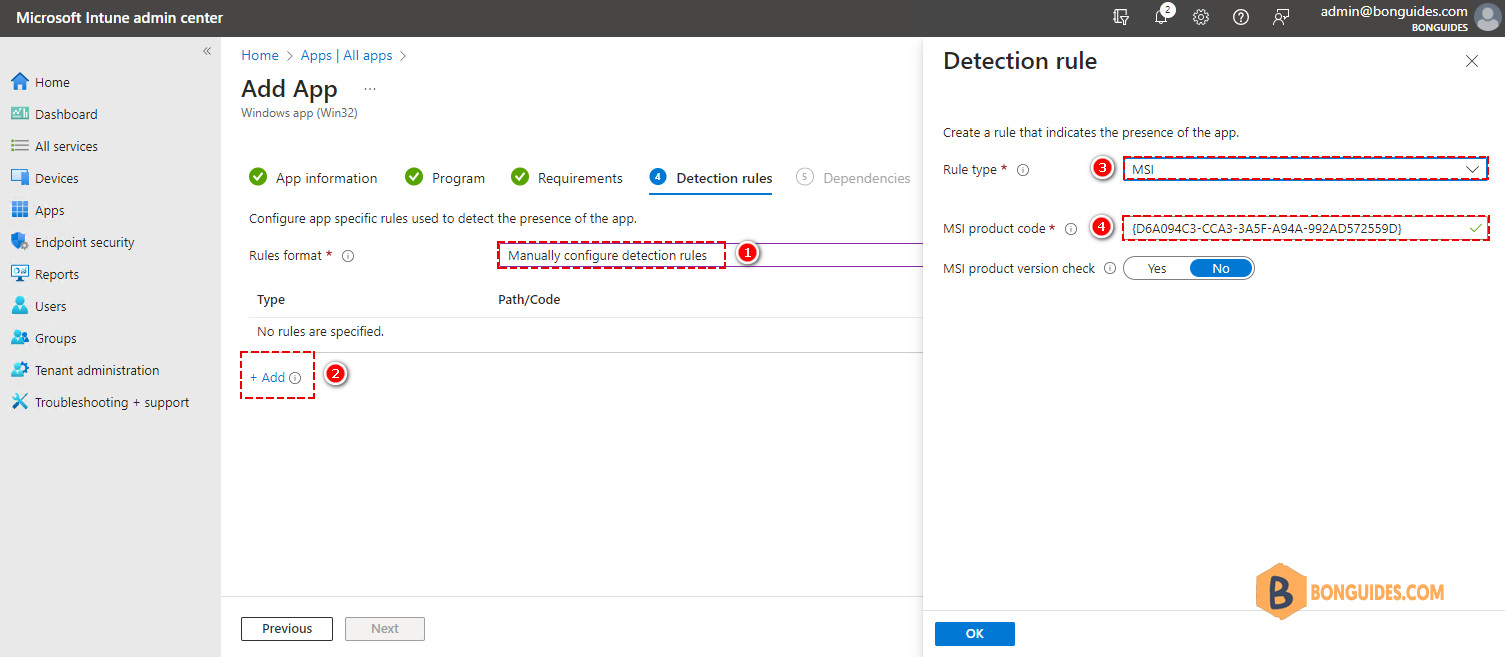Screen dimensions: 1505x657
Task: Click the Previous button
Action: pyautogui.click(x=287, y=629)
